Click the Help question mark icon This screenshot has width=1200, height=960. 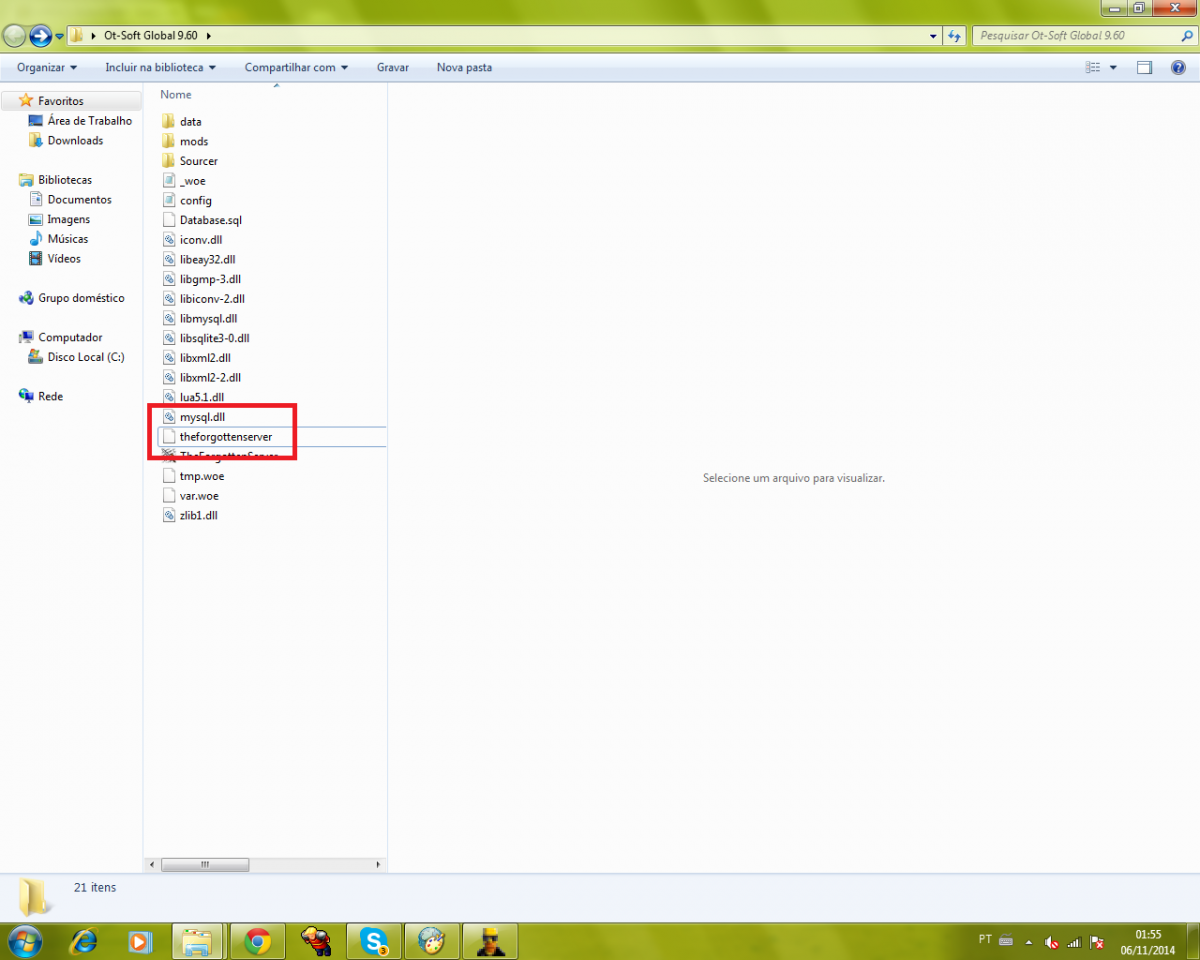[1178, 68]
